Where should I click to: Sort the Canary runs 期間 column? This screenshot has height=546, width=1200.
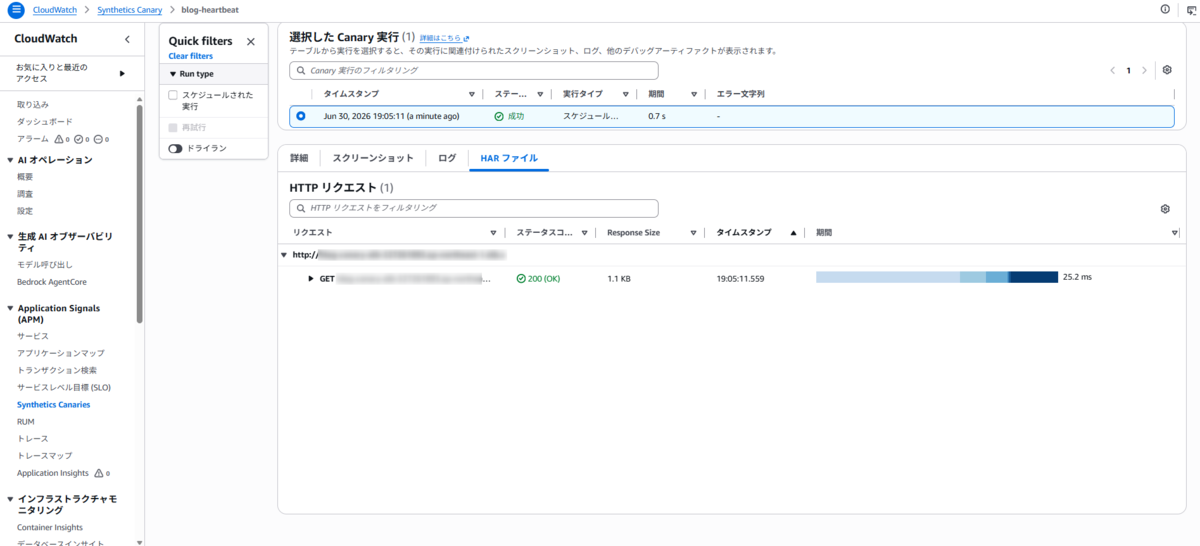coord(693,94)
